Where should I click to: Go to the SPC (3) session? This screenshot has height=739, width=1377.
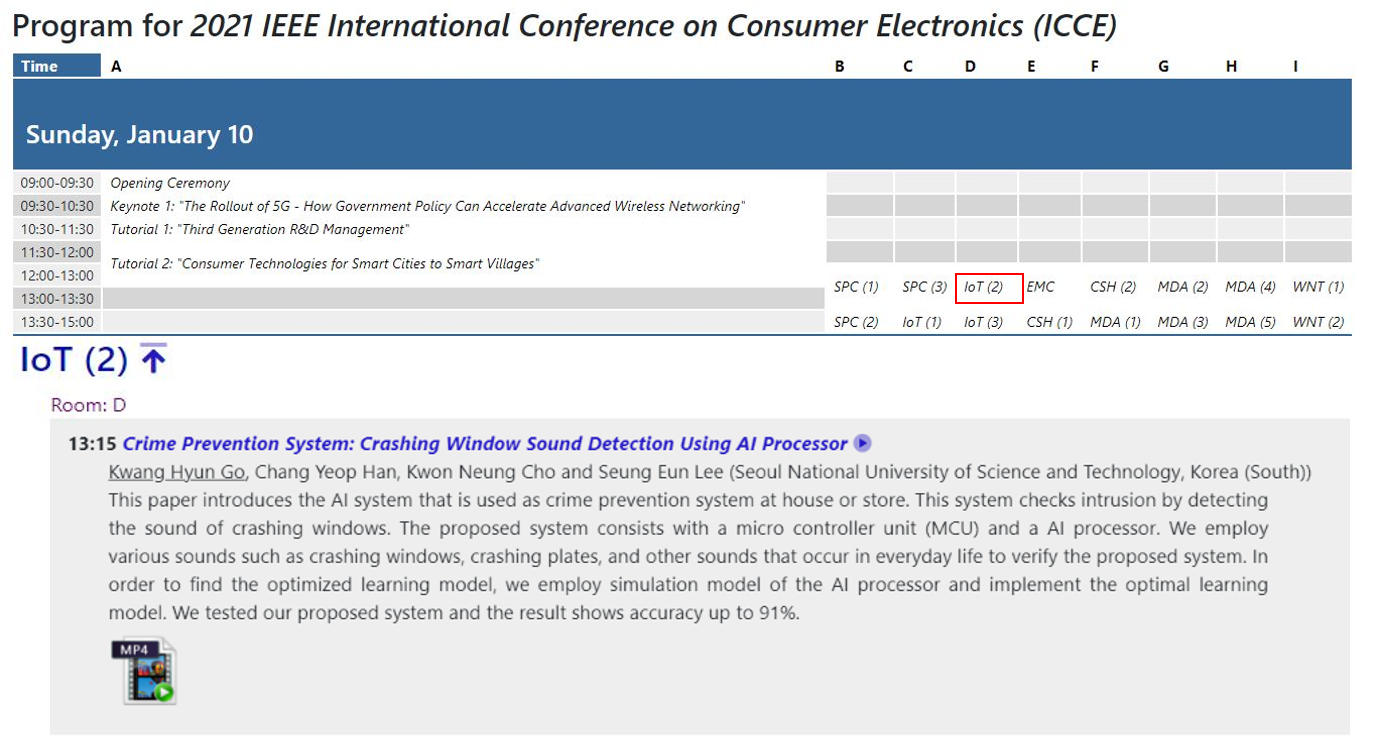tap(924, 287)
